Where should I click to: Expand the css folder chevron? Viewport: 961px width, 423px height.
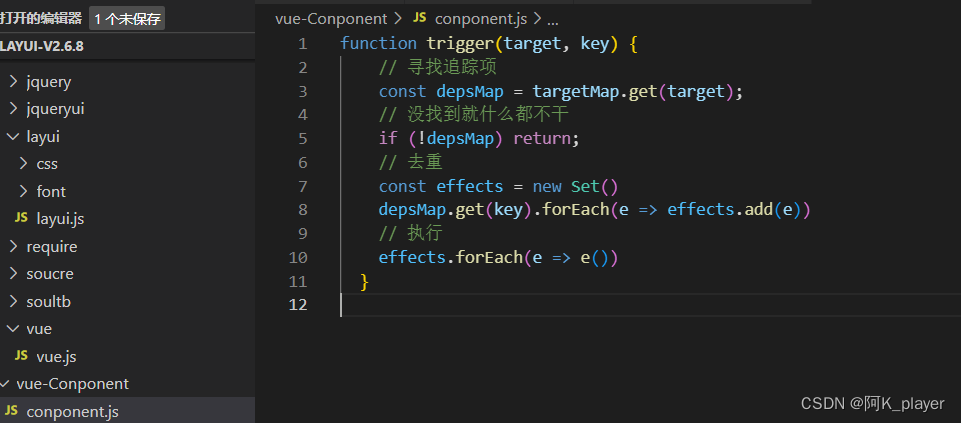coord(23,164)
